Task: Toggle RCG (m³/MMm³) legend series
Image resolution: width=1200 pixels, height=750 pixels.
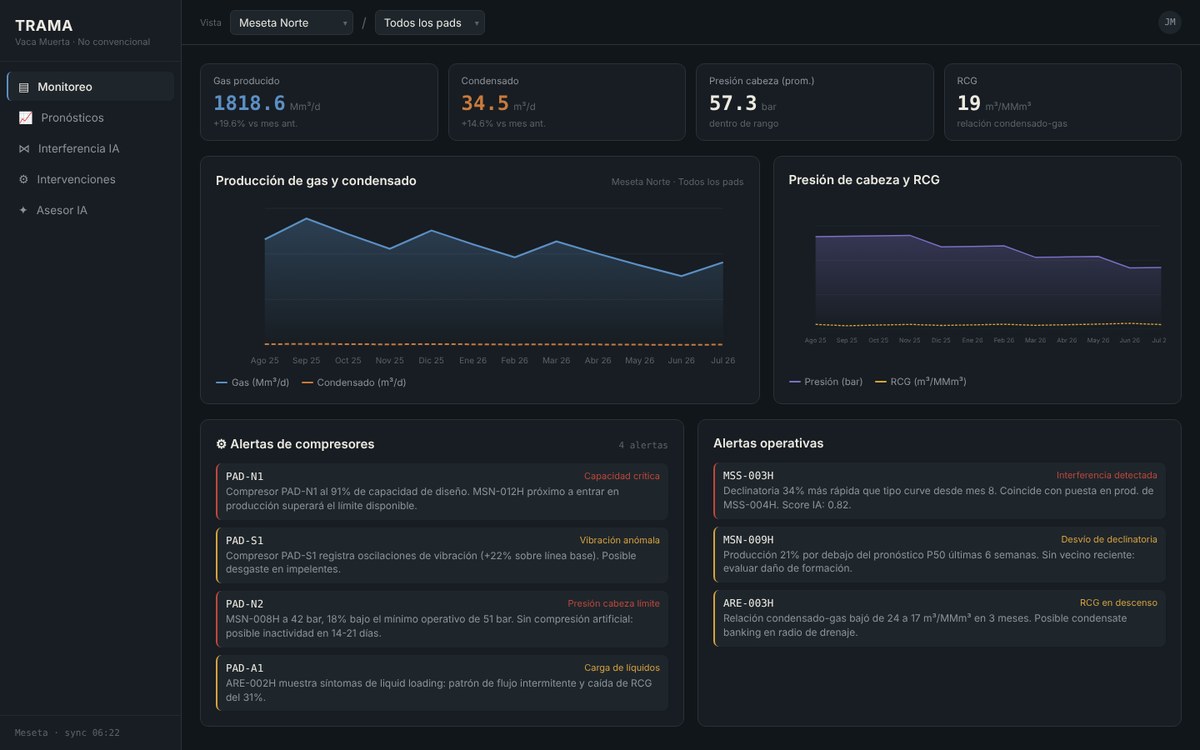Action: [921, 382]
